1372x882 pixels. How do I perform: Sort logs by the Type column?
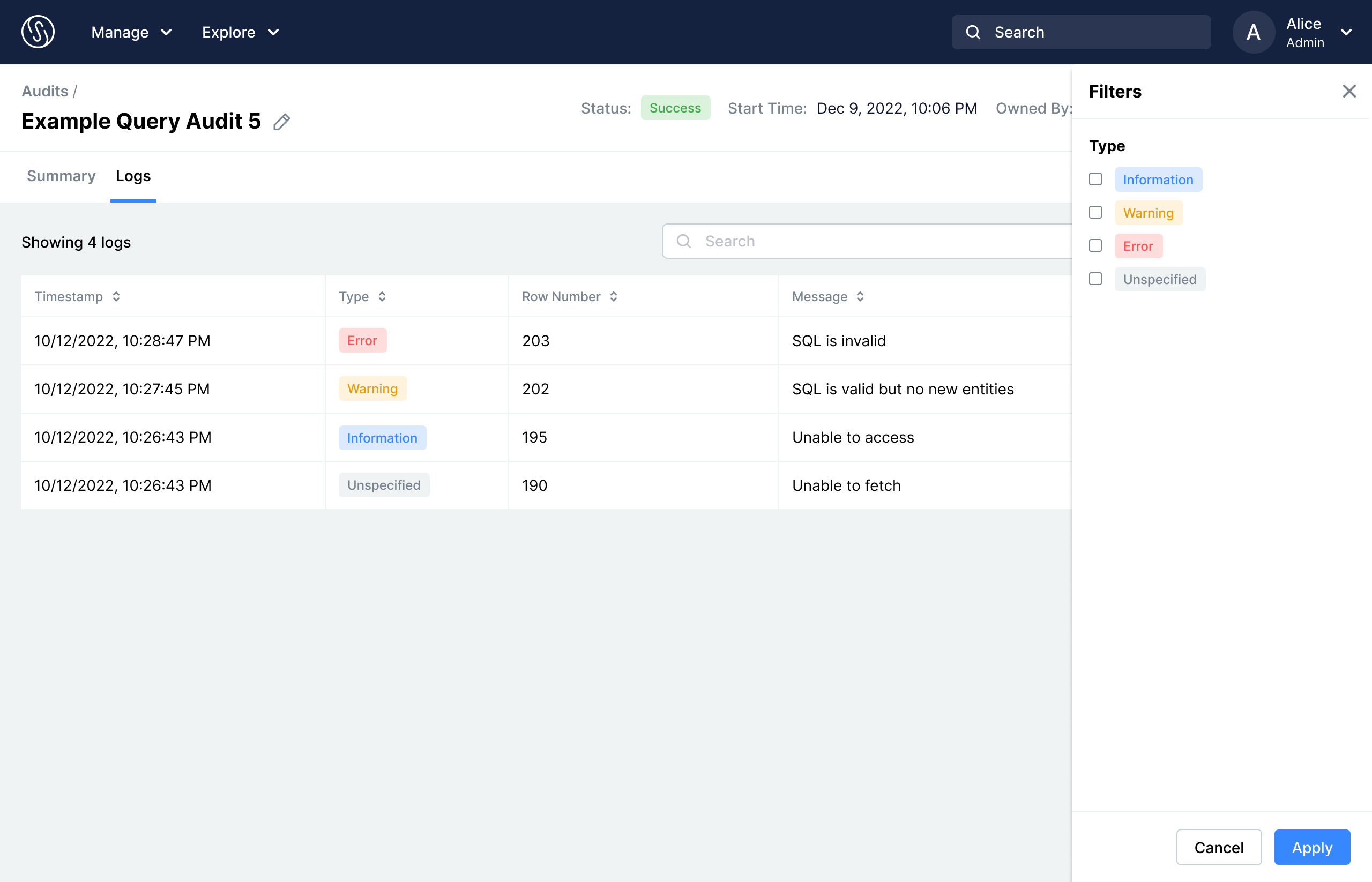(382, 297)
